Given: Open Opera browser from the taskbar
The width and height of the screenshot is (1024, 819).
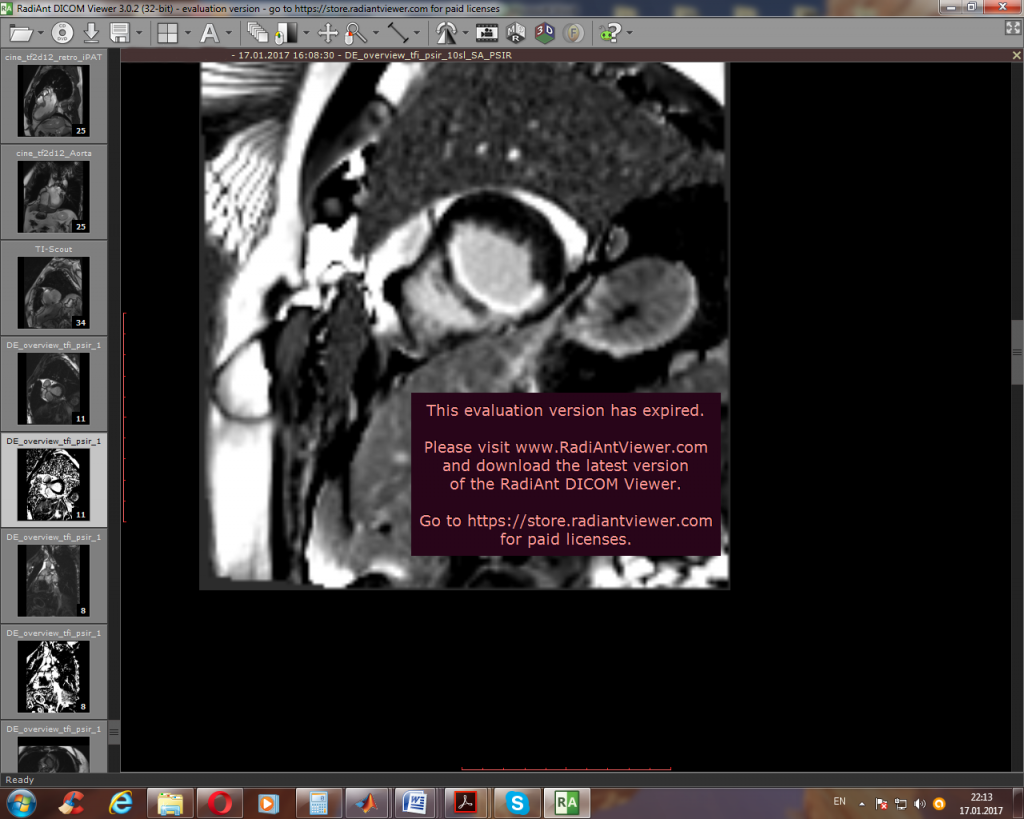Looking at the screenshot, I should (x=219, y=803).
